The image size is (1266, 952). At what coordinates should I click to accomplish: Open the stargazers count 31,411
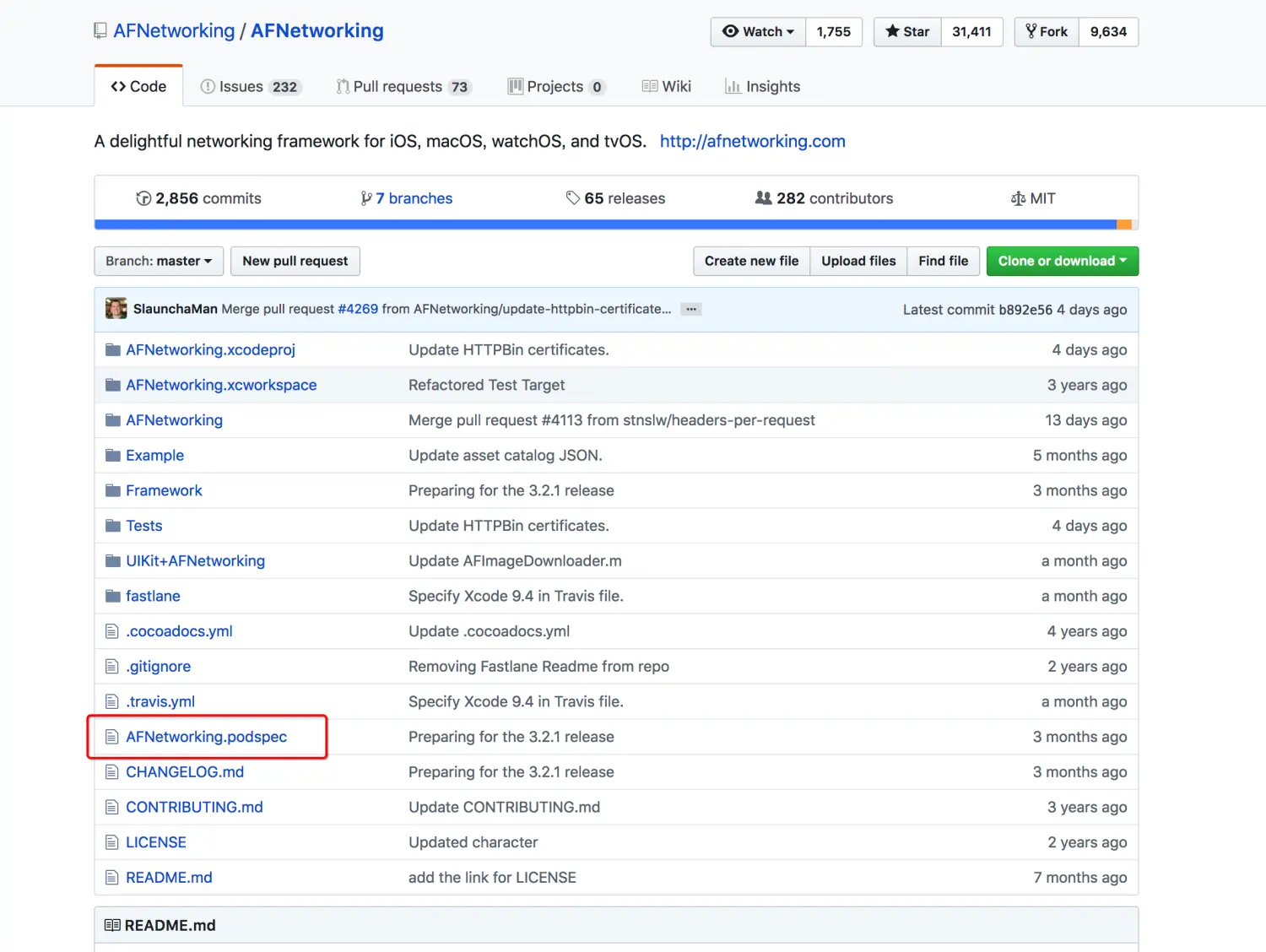[x=971, y=32]
